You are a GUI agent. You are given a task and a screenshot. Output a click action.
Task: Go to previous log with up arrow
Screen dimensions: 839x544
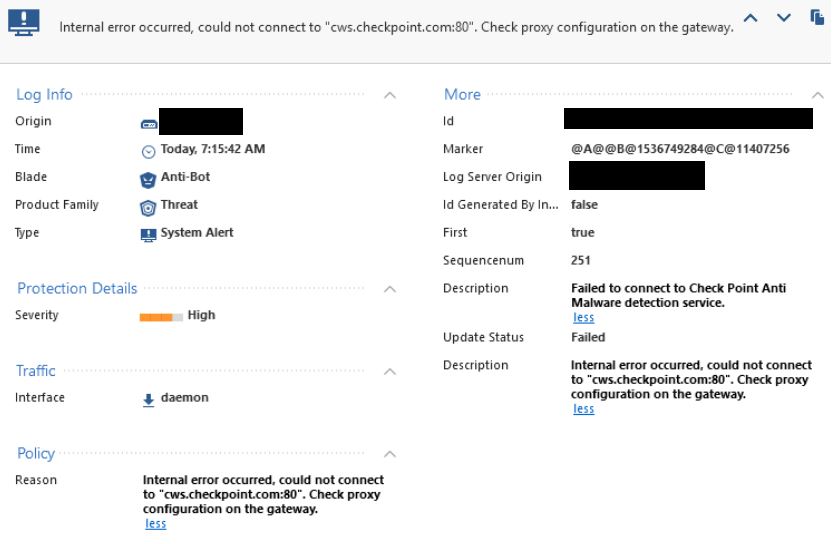[751, 18]
